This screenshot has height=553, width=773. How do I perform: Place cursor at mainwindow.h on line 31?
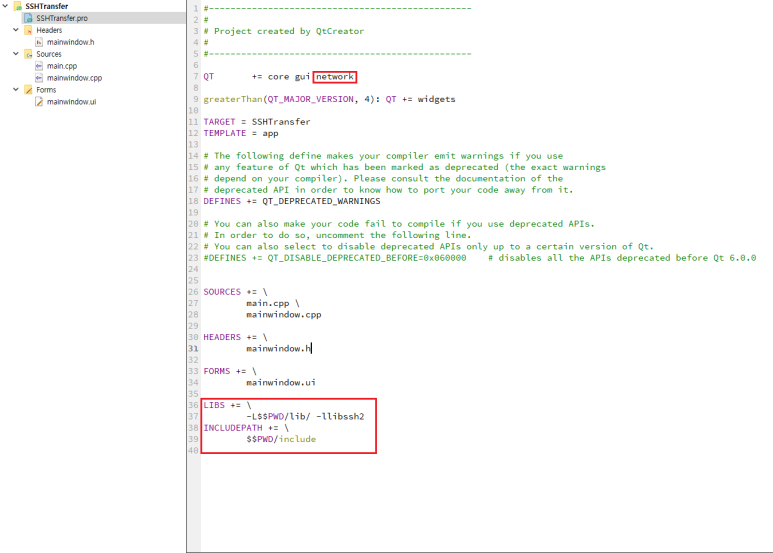(x=279, y=348)
